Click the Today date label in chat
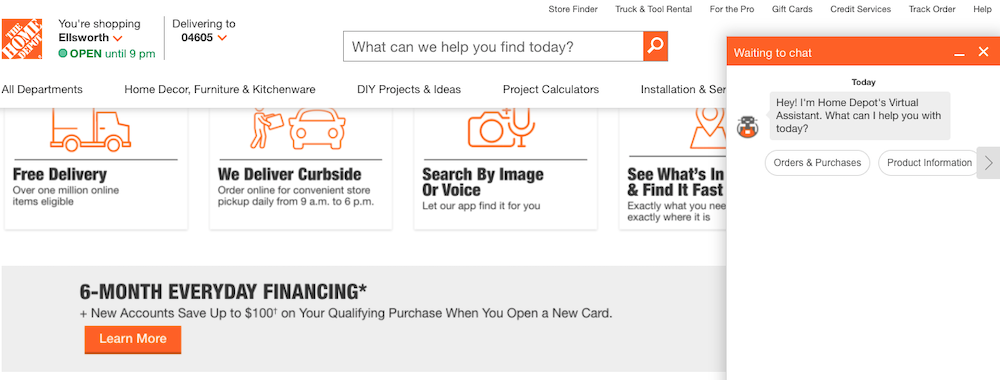Viewport: 1000px width, 380px height. [864, 82]
